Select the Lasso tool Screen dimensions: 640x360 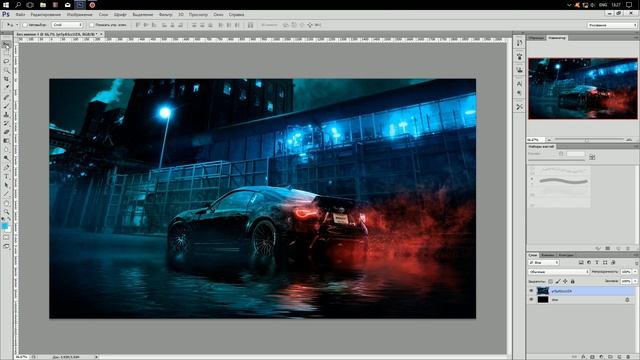(x=6, y=61)
